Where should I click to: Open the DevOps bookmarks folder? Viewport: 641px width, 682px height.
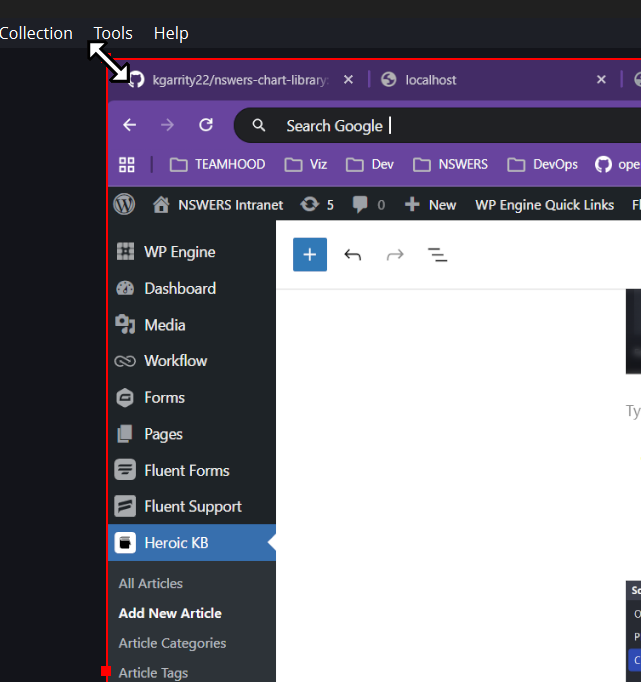(542, 164)
